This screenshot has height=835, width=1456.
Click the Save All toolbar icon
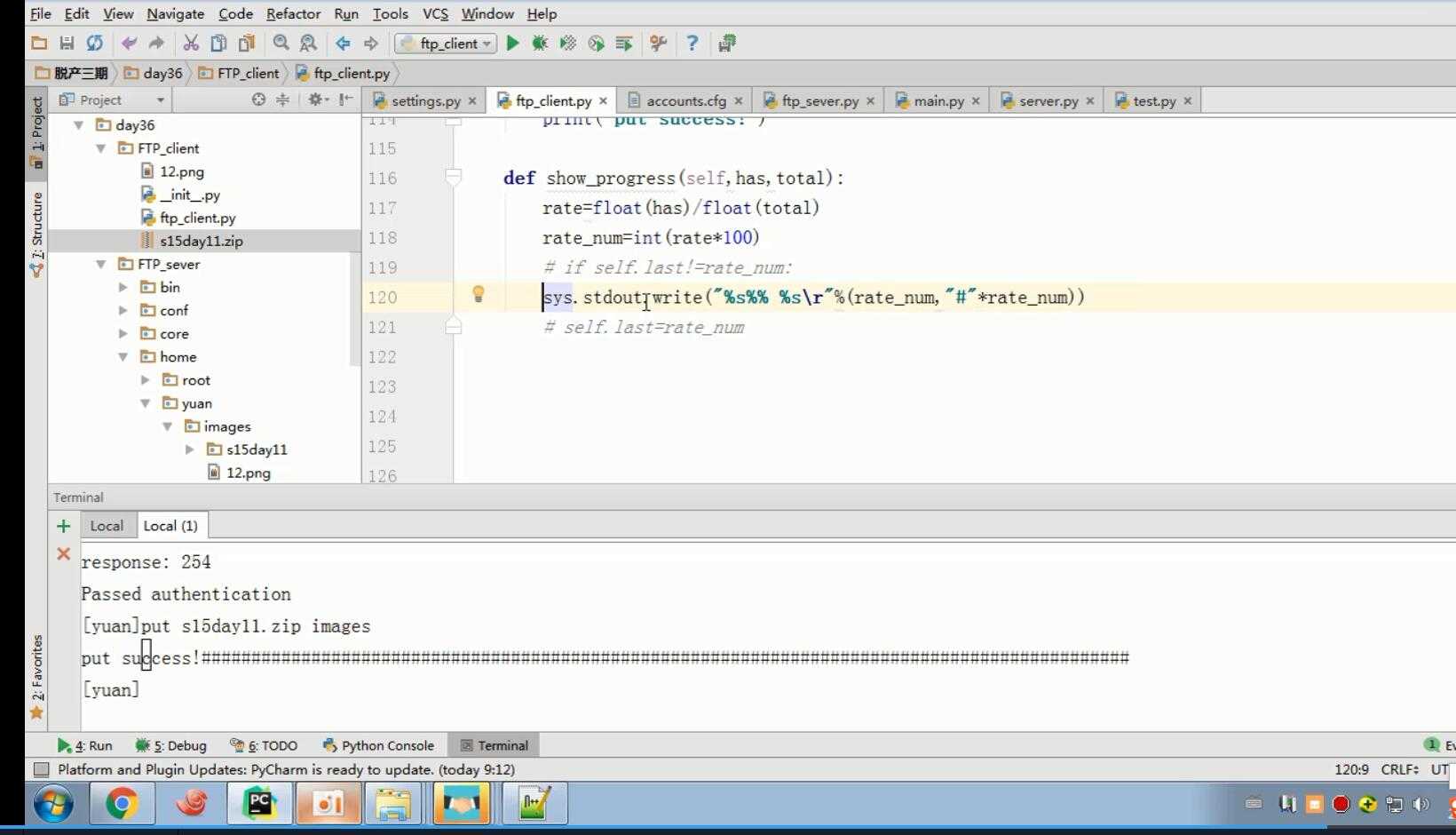point(67,43)
